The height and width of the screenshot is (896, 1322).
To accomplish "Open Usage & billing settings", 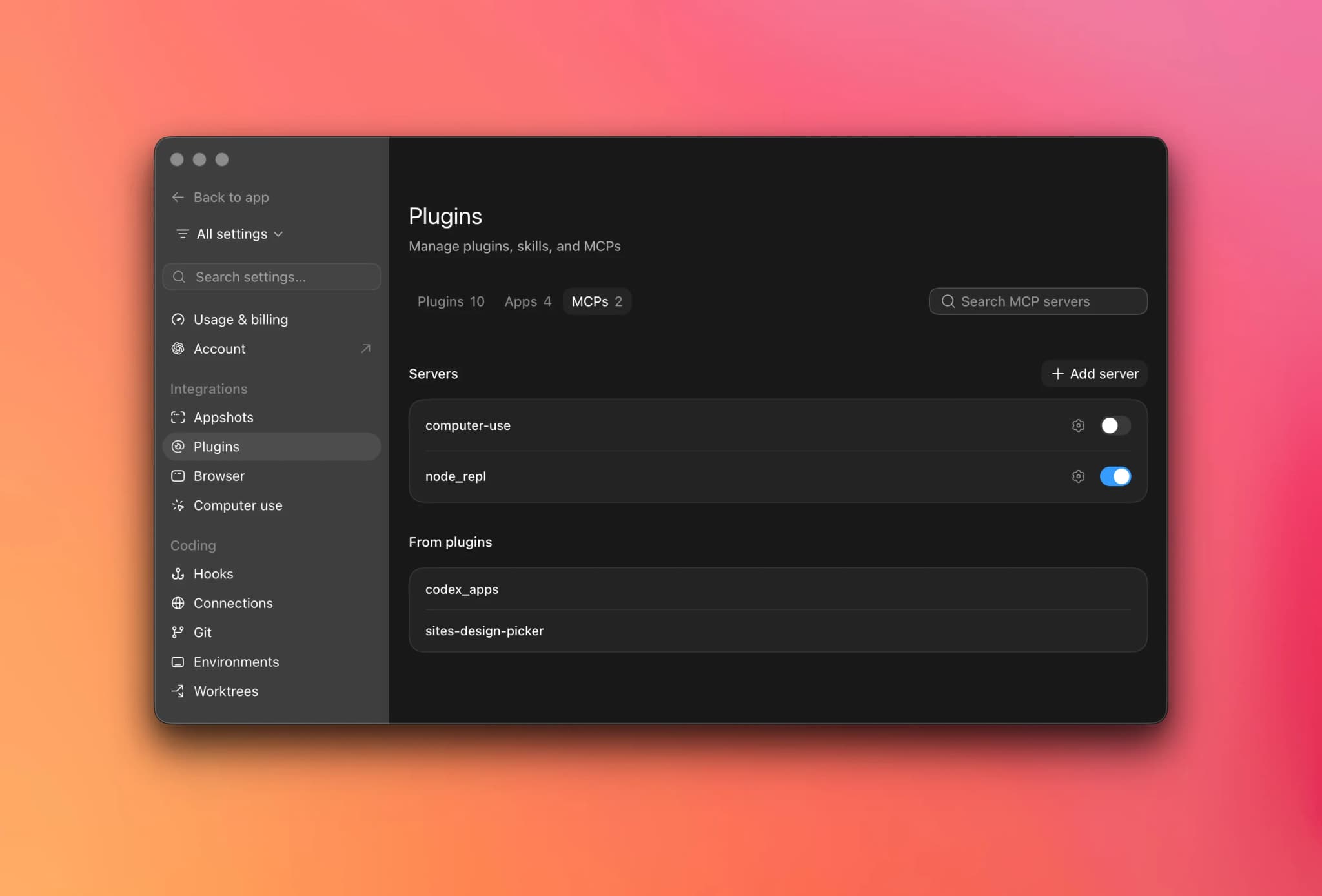I will 272,320.
